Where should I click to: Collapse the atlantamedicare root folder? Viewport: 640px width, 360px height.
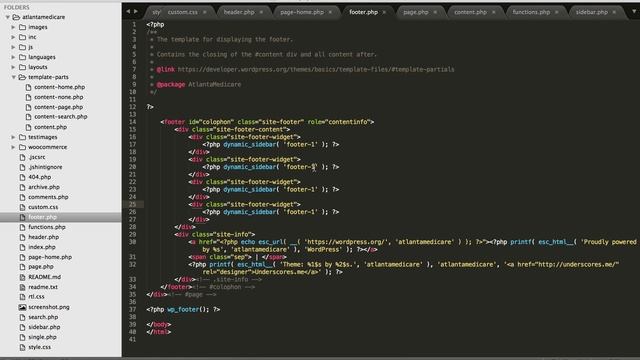point(7,17)
